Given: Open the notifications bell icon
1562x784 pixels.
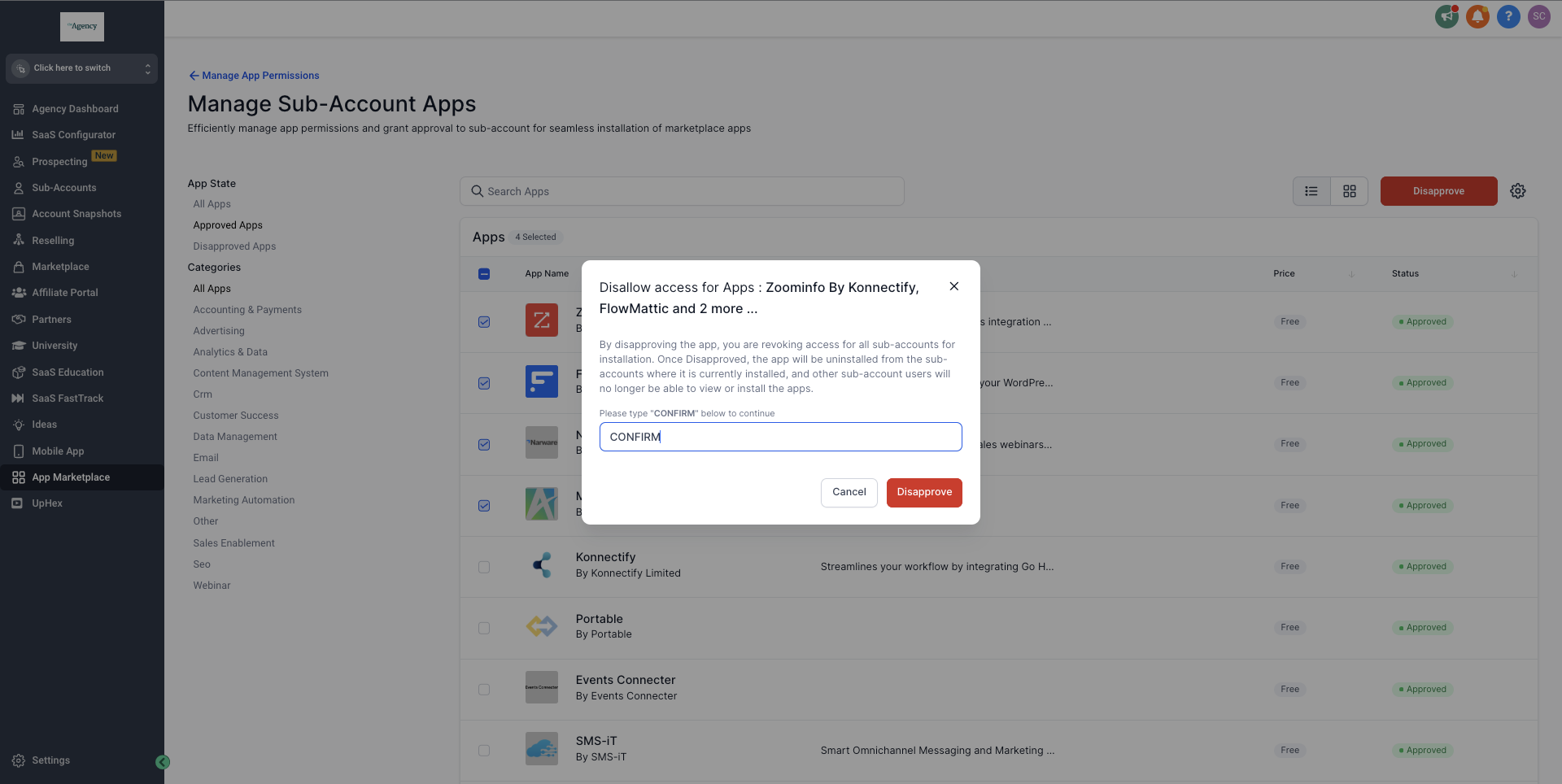Looking at the screenshot, I should click(x=1477, y=16).
